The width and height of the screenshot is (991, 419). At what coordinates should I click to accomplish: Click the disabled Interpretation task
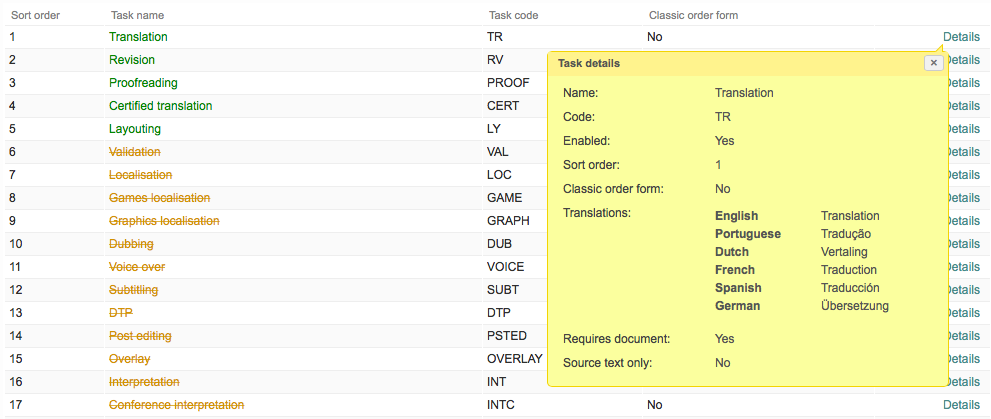click(x=144, y=382)
